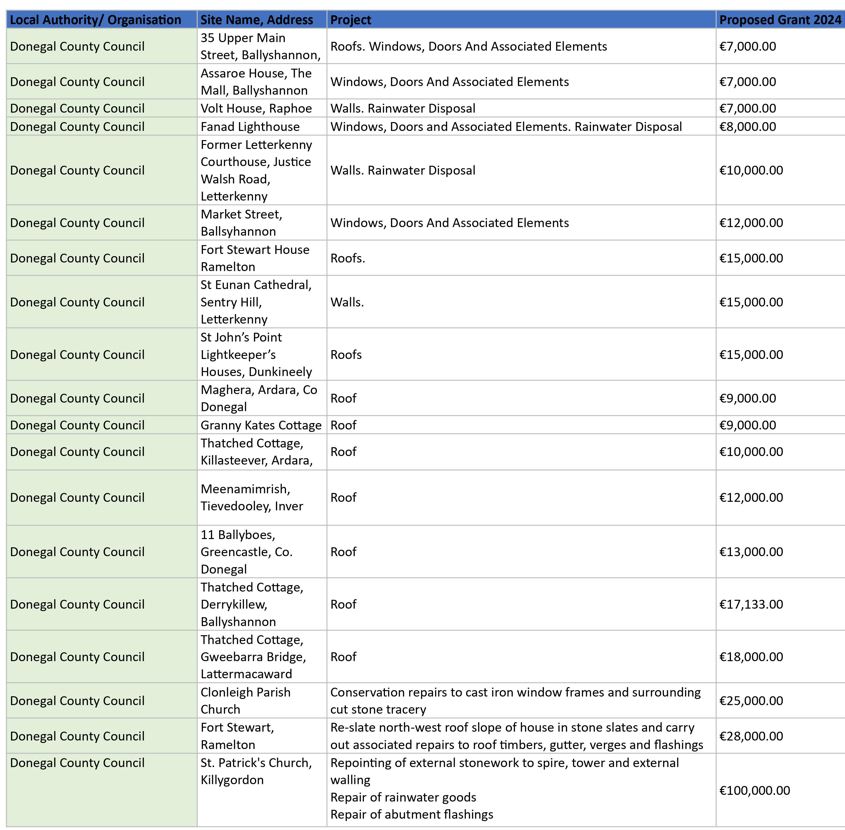This screenshot has height=830, width=845.
Task: Click €10,000.00 in Letterkenny Courthouse row
Action: coord(751,170)
